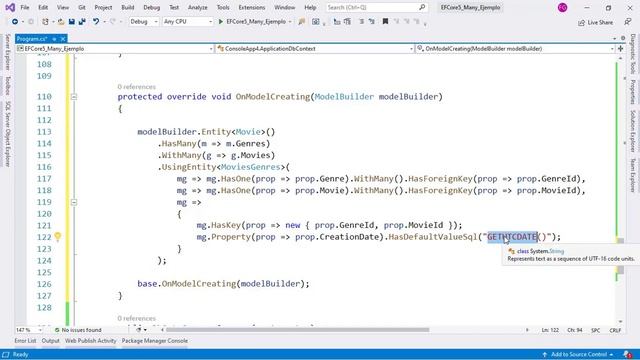
Task: Click the Save All toolbar icon
Action: (x=82, y=22)
